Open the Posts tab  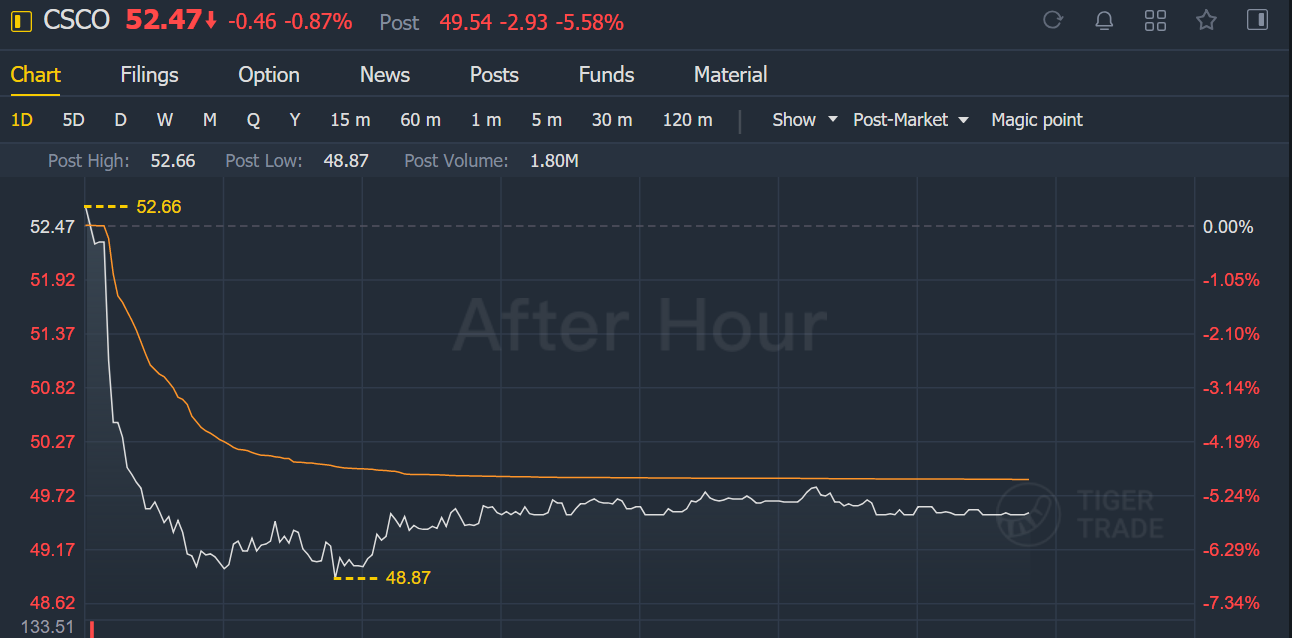[x=494, y=75]
